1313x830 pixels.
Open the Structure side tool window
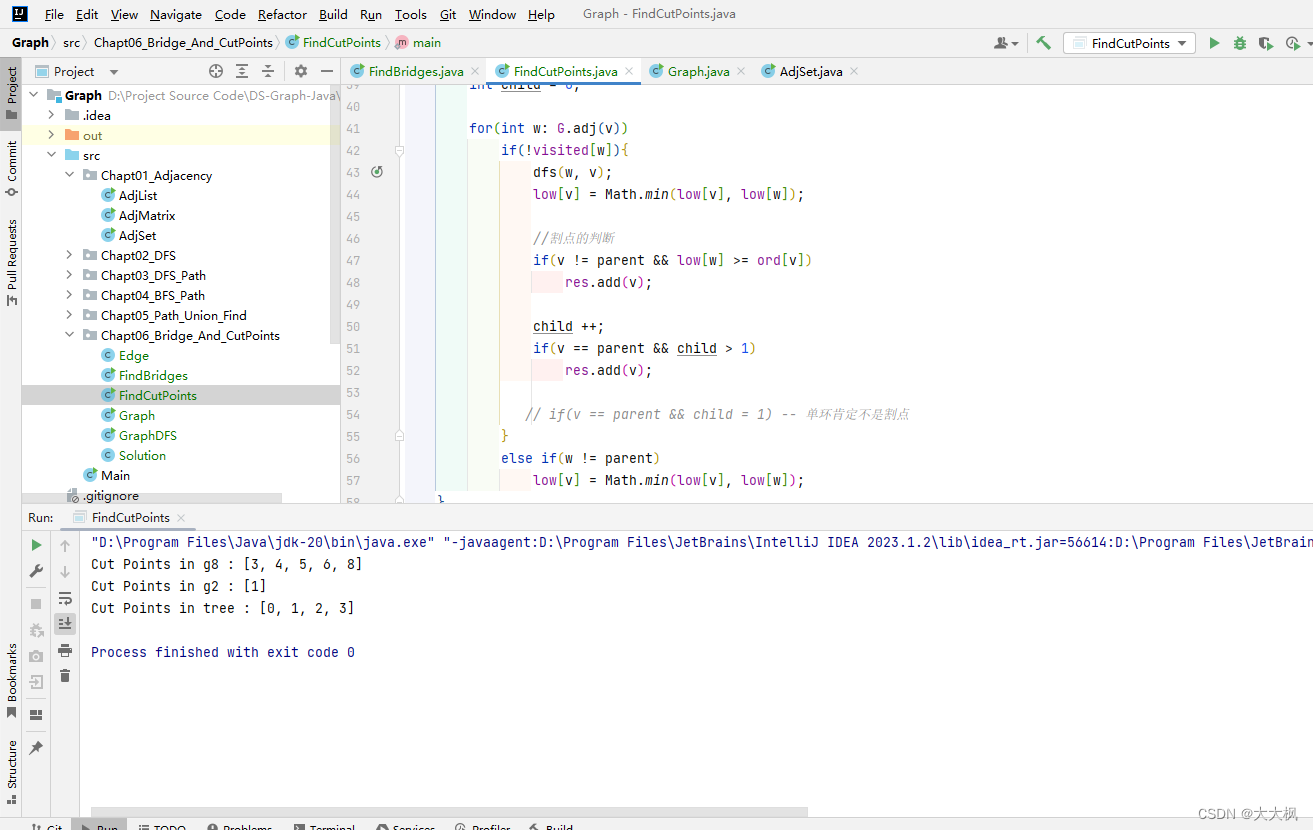(11, 772)
